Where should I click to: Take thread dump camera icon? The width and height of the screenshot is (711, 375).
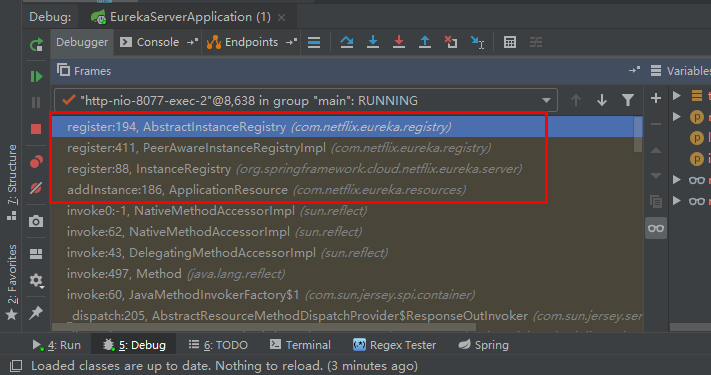tap(36, 221)
